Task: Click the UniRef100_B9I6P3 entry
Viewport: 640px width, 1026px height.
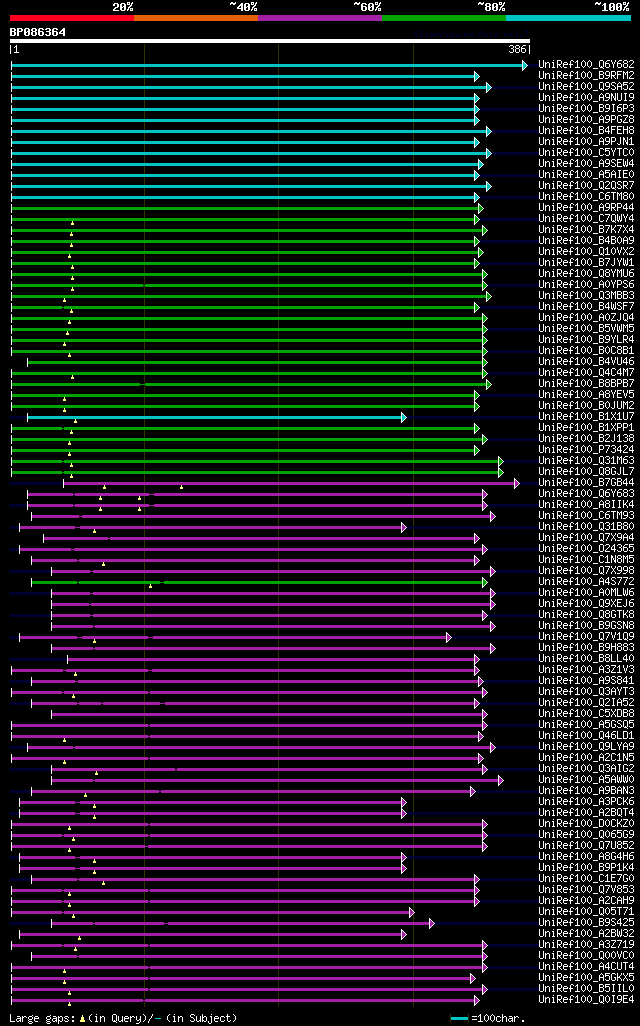Action: tap(586, 109)
